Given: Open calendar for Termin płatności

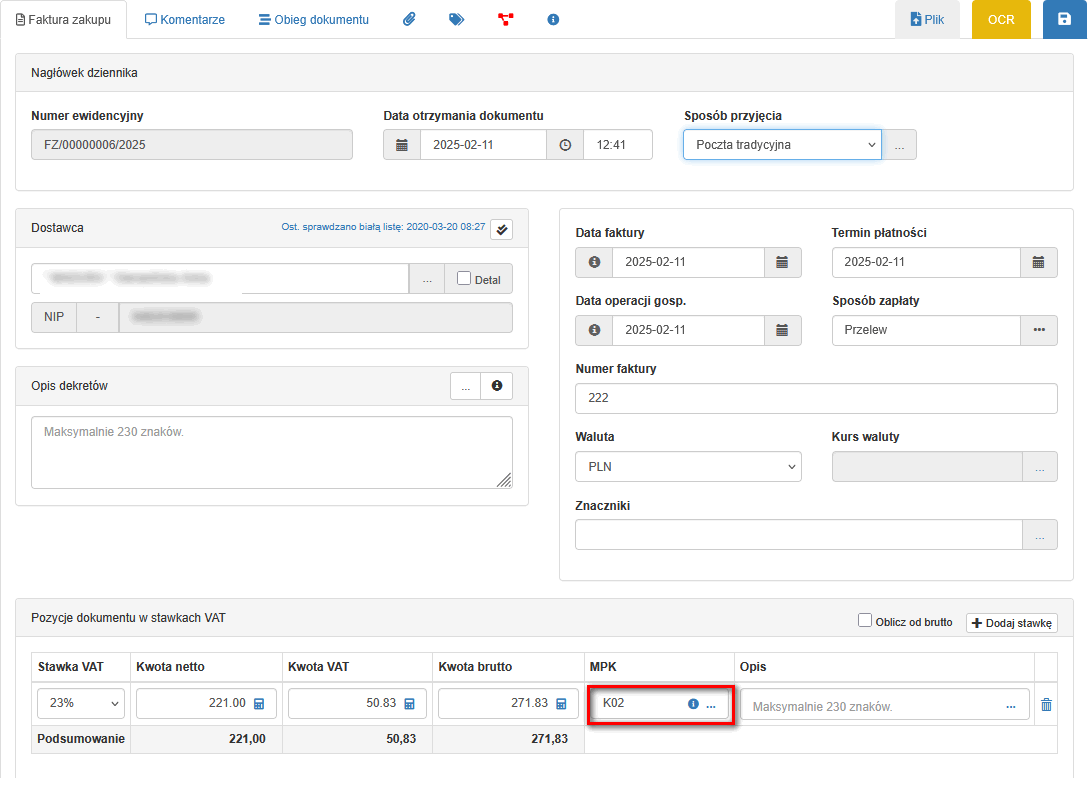Looking at the screenshot, I should (1038, 262).
